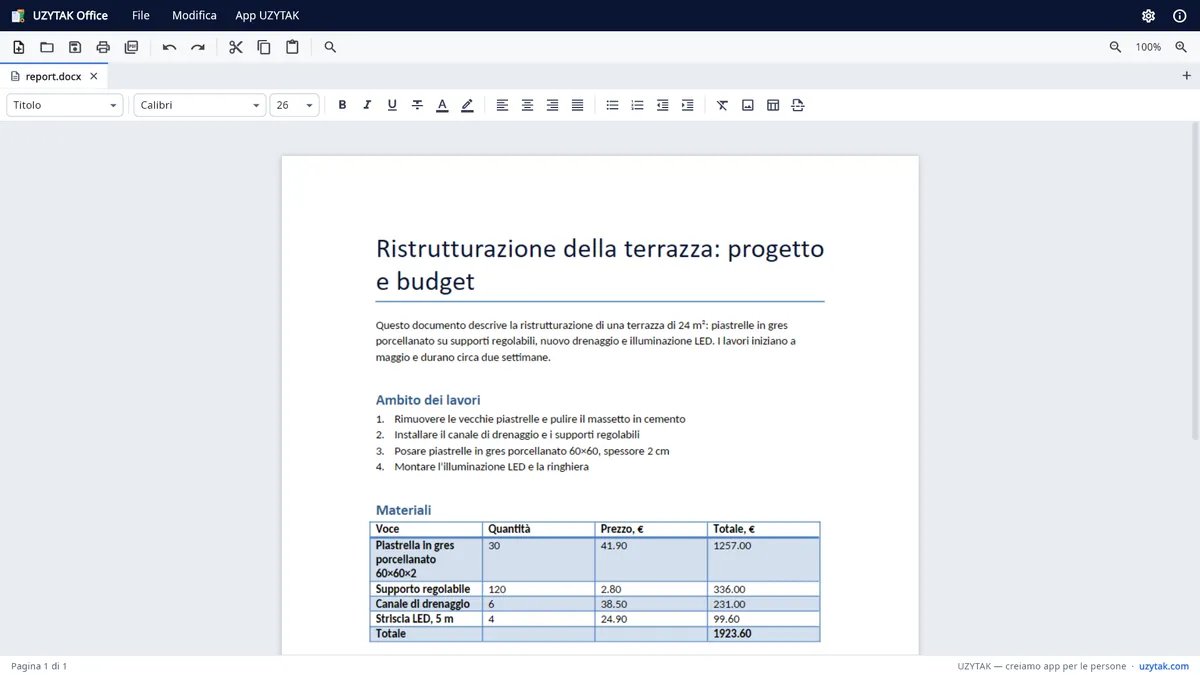1200x675 pixels.
Task: Zoom out of the document
Action: [1116, 47]
